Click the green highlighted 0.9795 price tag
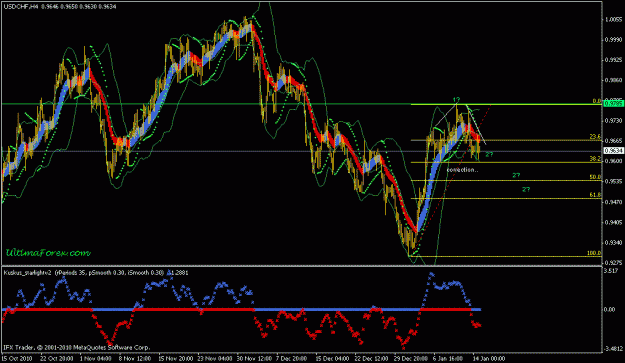 tap(614, 104)
